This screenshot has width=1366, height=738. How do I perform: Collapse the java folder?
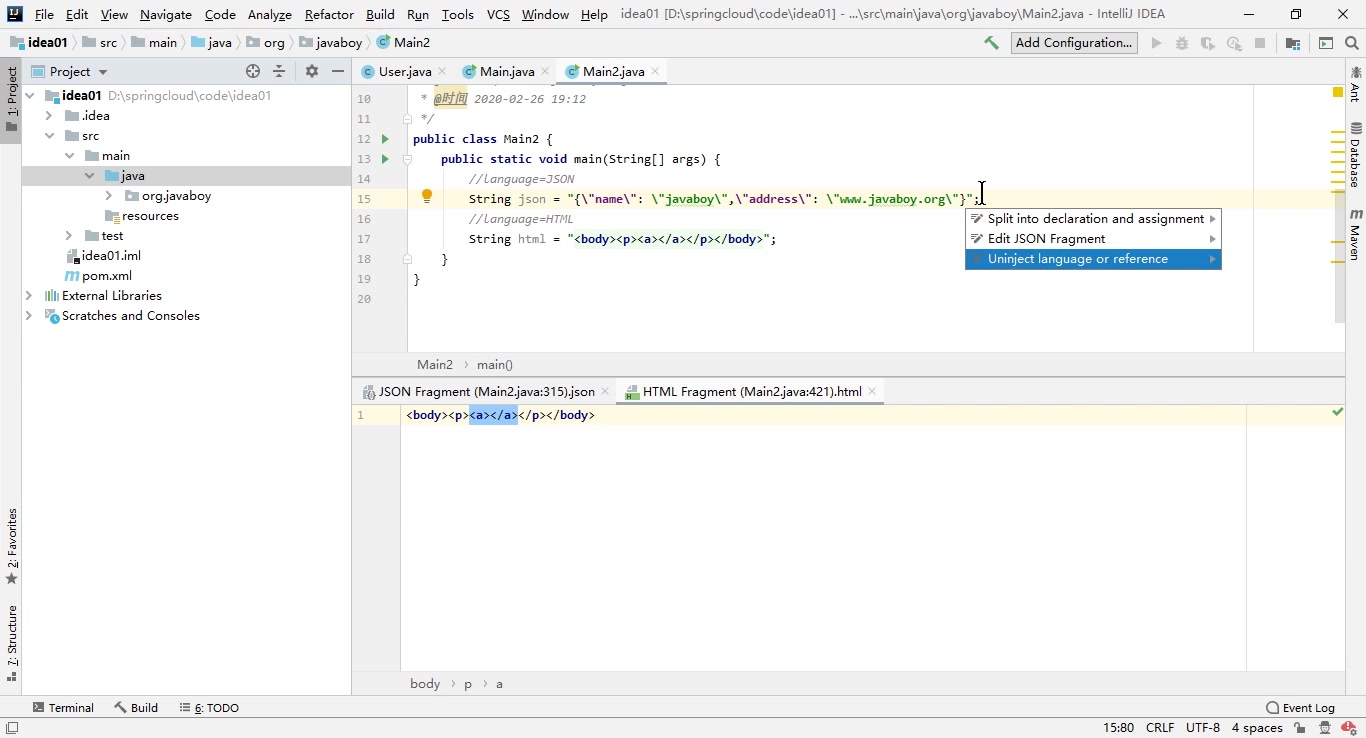(89, 176)
